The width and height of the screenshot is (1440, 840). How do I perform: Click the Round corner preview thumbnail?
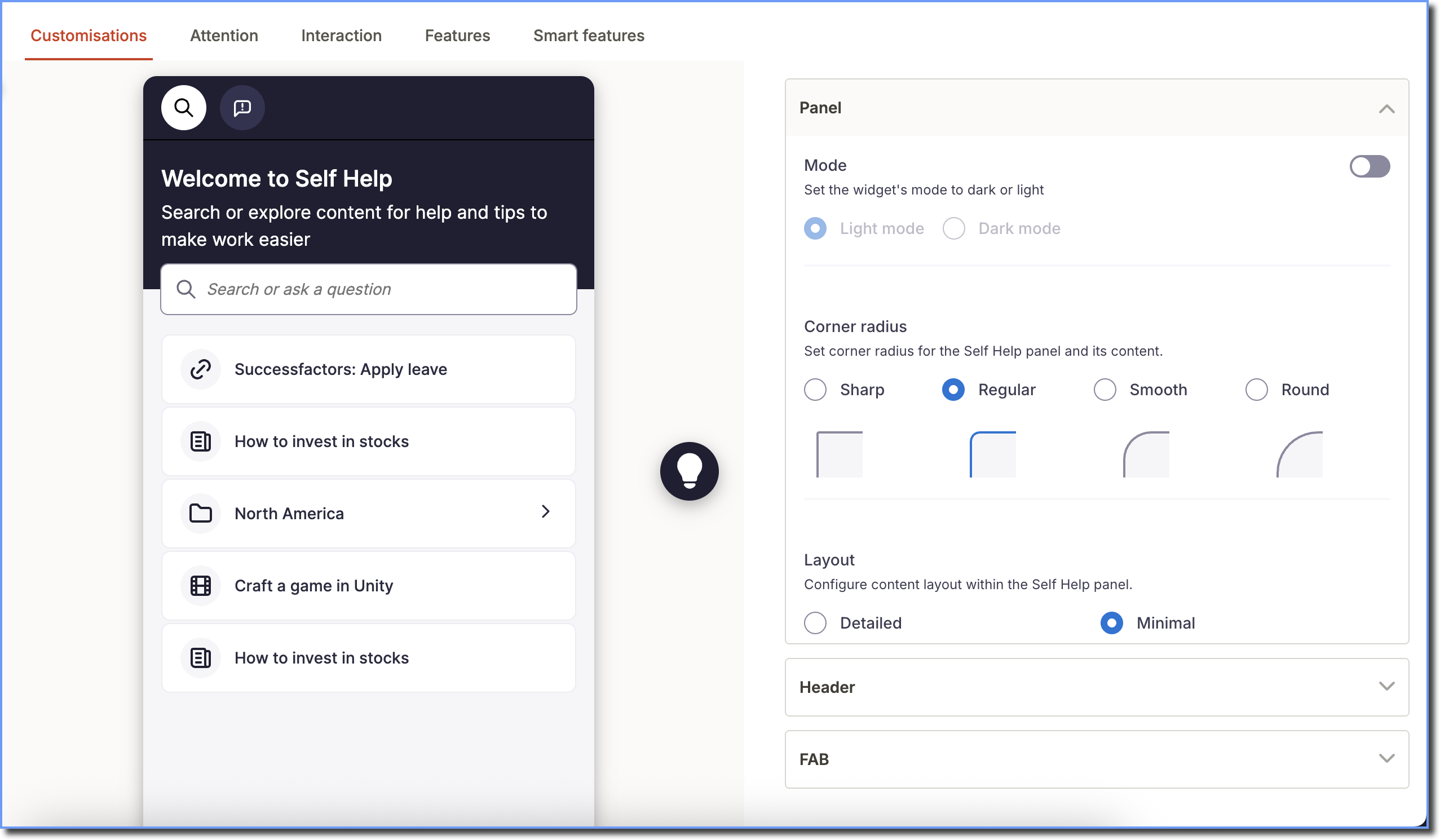tap(1300, 455)
